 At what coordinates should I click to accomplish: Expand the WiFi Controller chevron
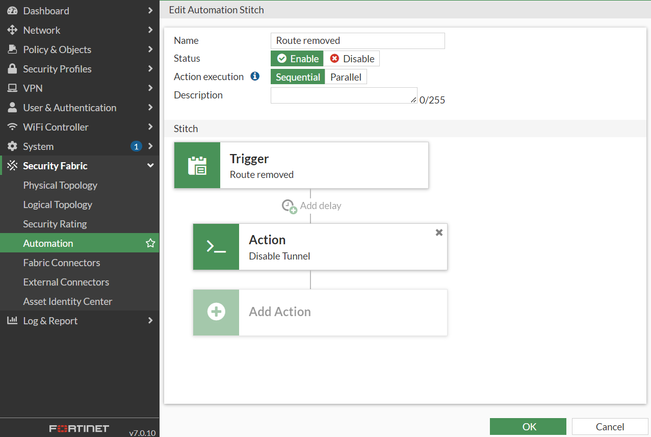click(x=150, y=127)
